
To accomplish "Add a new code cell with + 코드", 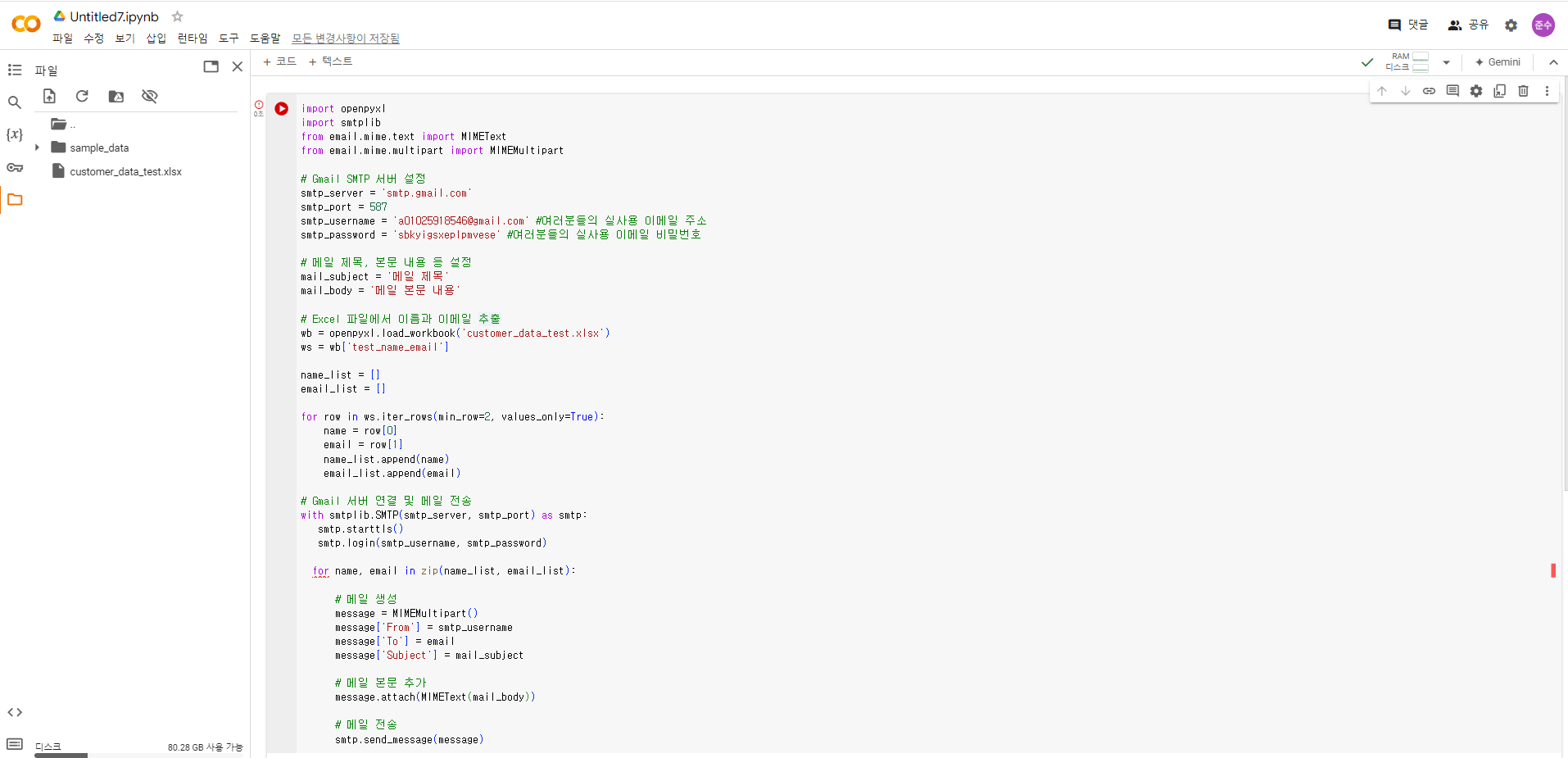I will pos(279,61).
